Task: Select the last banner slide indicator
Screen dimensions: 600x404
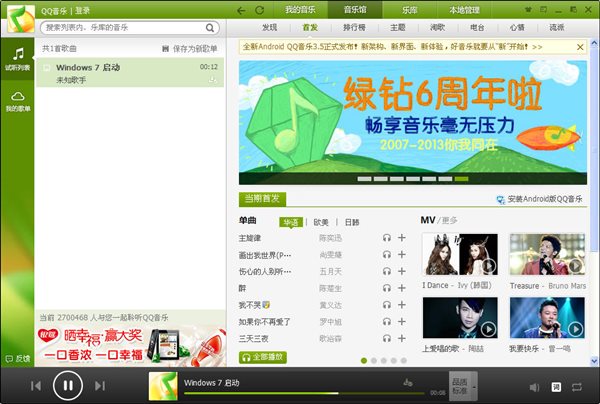Action: pyautogui.click(x=461, y=179)
